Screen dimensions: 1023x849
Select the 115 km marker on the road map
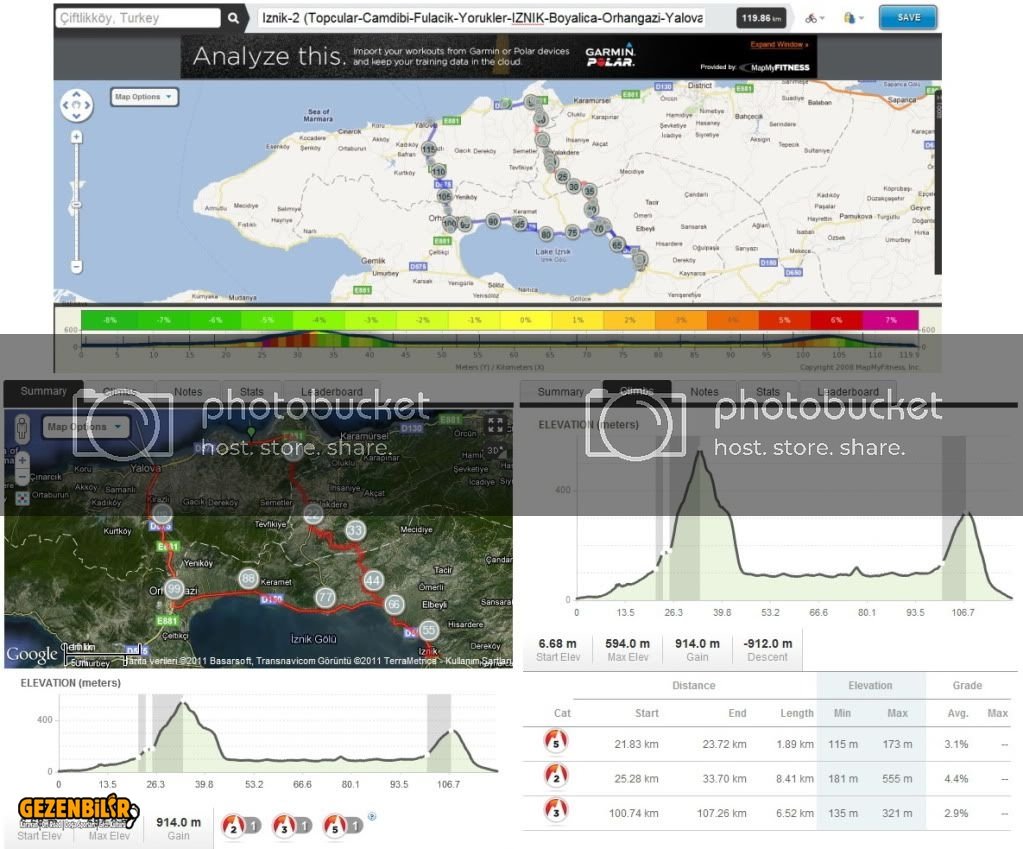429,149
